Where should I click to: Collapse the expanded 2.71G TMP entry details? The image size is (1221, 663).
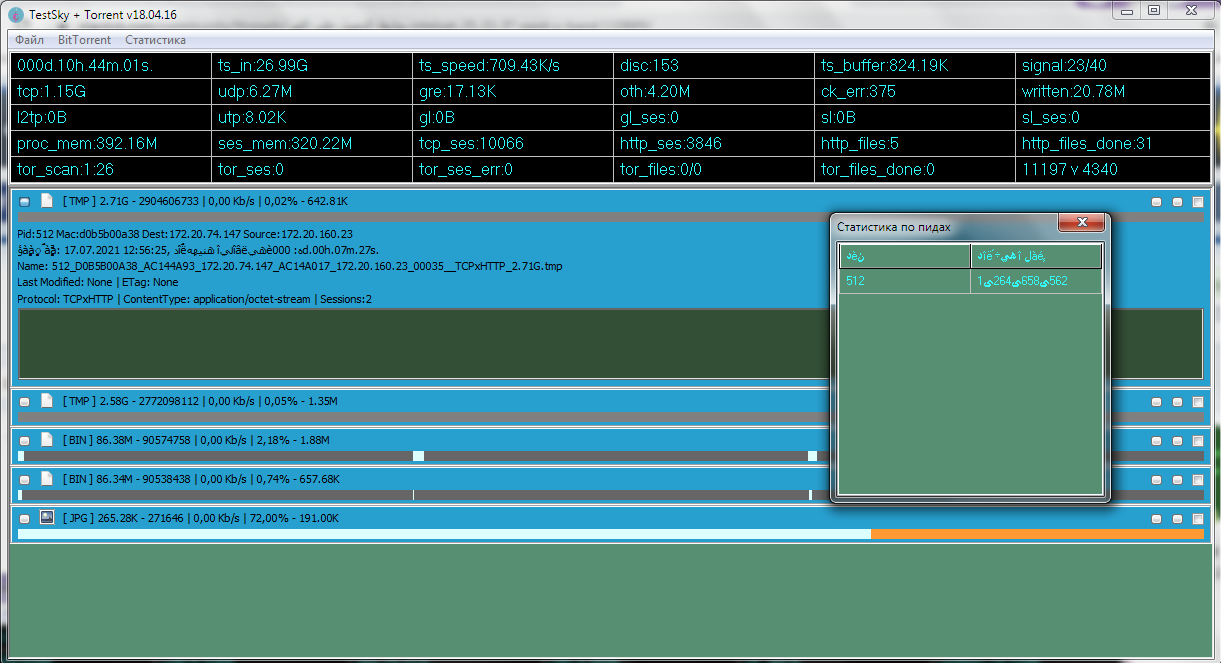(25, 202)
